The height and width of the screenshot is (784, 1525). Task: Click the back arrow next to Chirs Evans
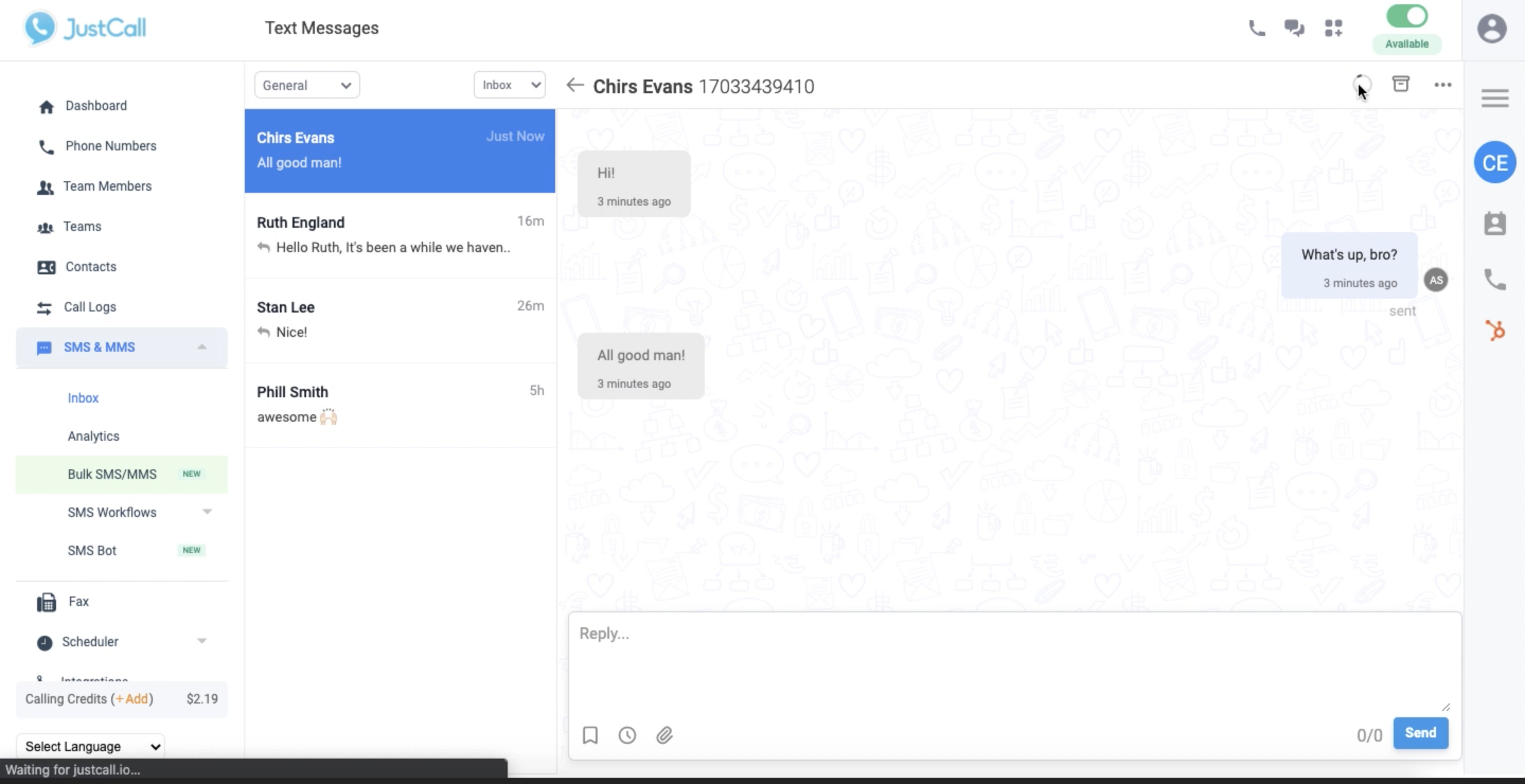tap(575, 85)
